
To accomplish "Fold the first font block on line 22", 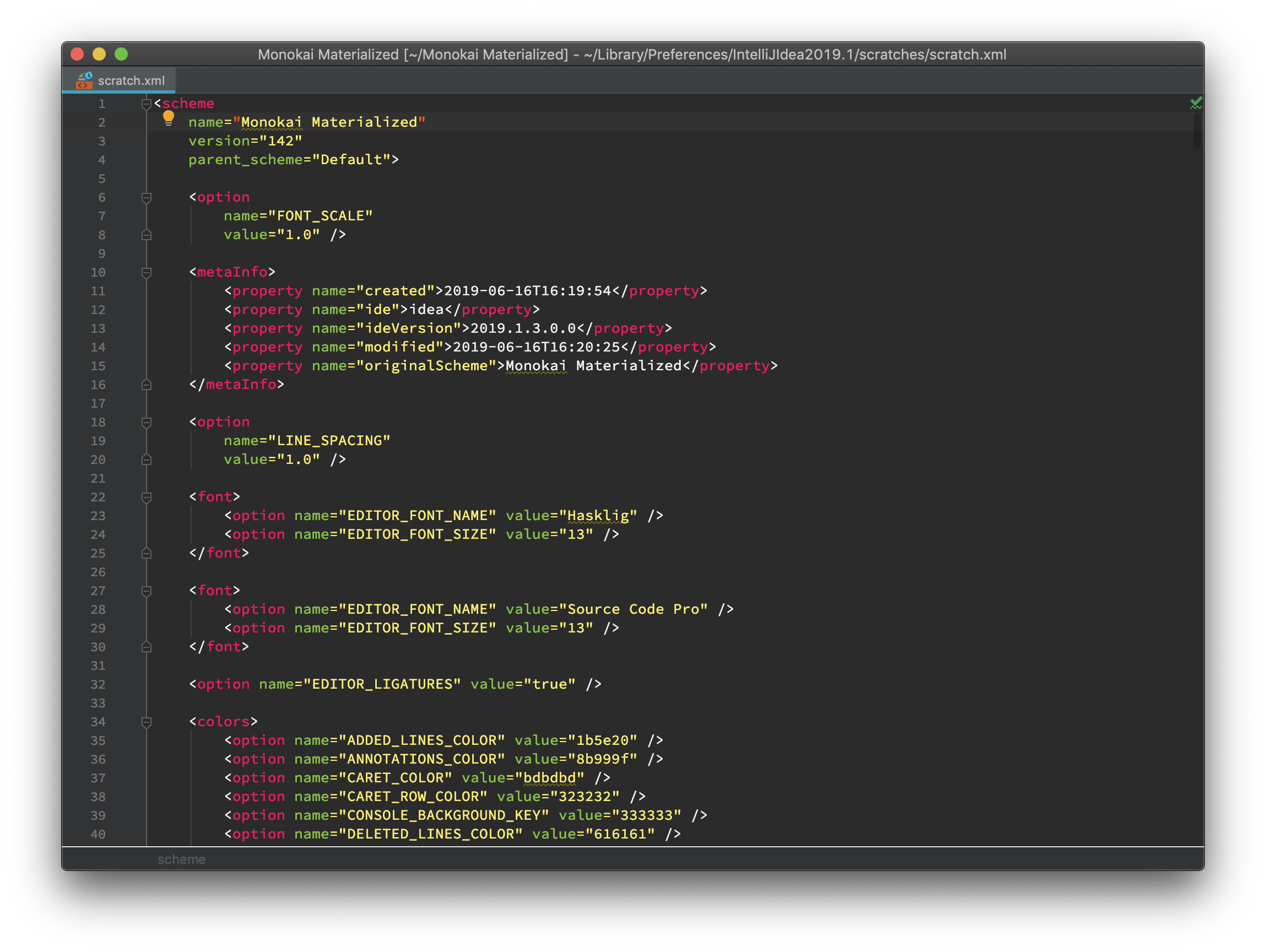I will 147,497.
